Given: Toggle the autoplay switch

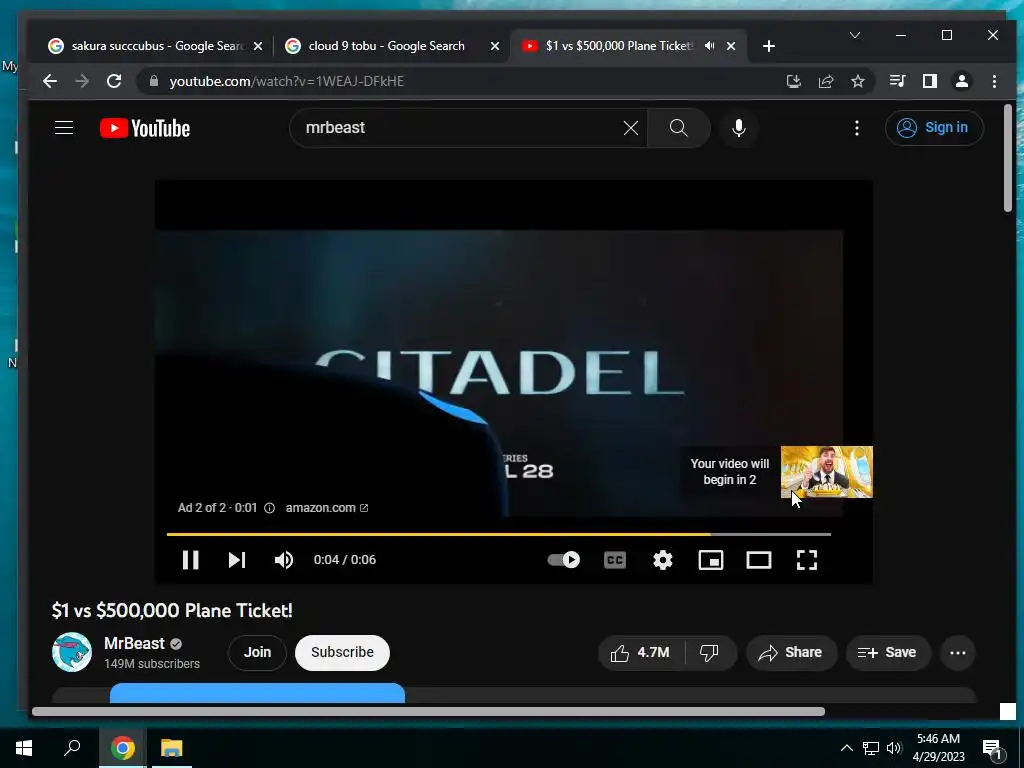Looking at the screenshot, I should click(564, 560).
